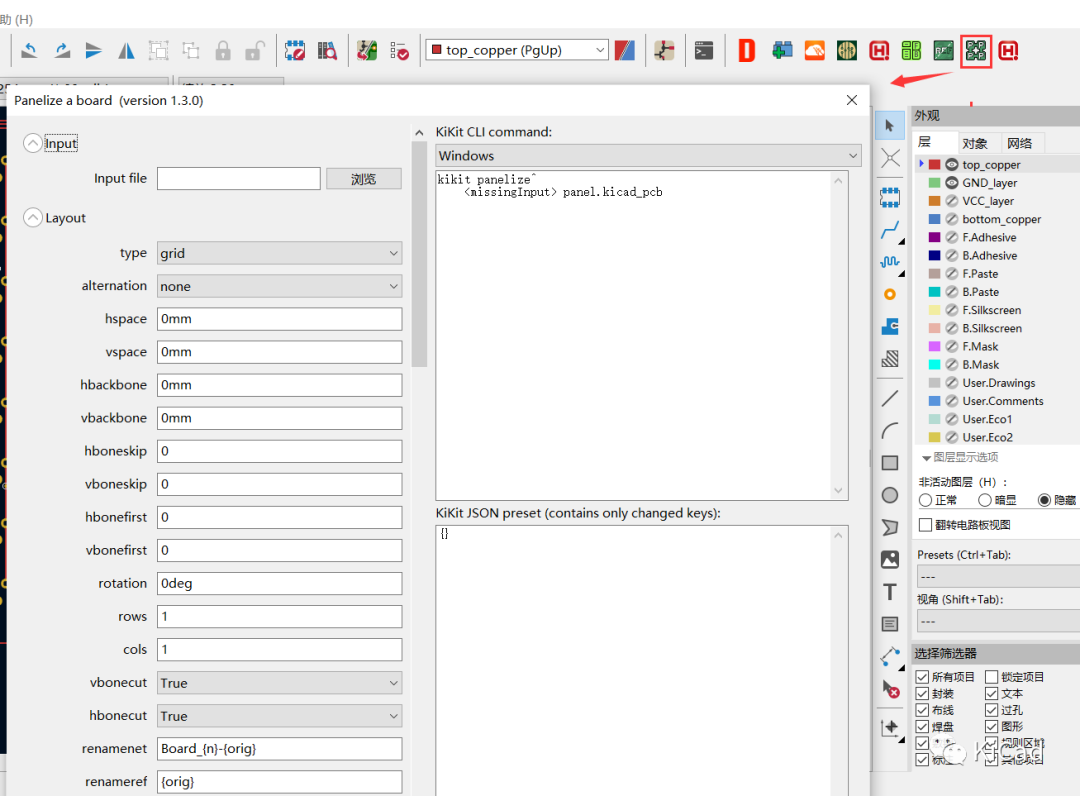Toggle the 锁定项目 filter checkbox
1080x796 pixels.
coord(992,677)
